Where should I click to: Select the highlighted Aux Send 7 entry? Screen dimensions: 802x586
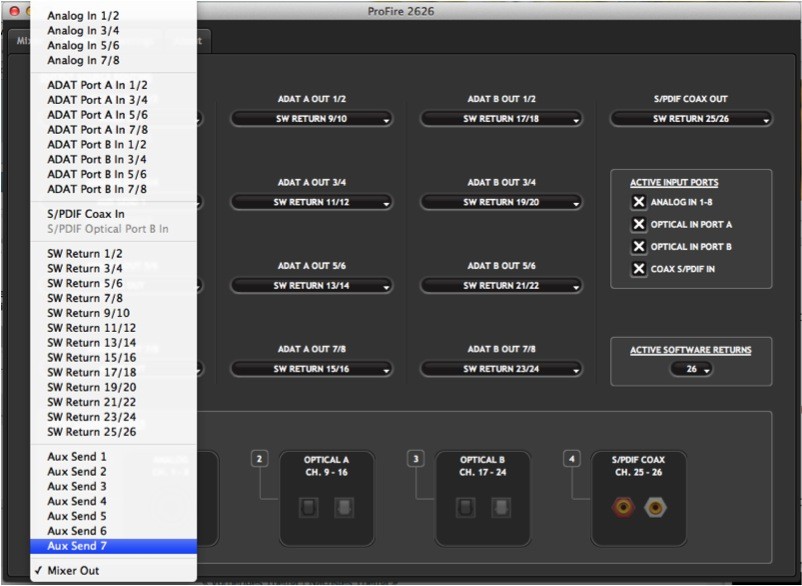[x=114, y=546]
